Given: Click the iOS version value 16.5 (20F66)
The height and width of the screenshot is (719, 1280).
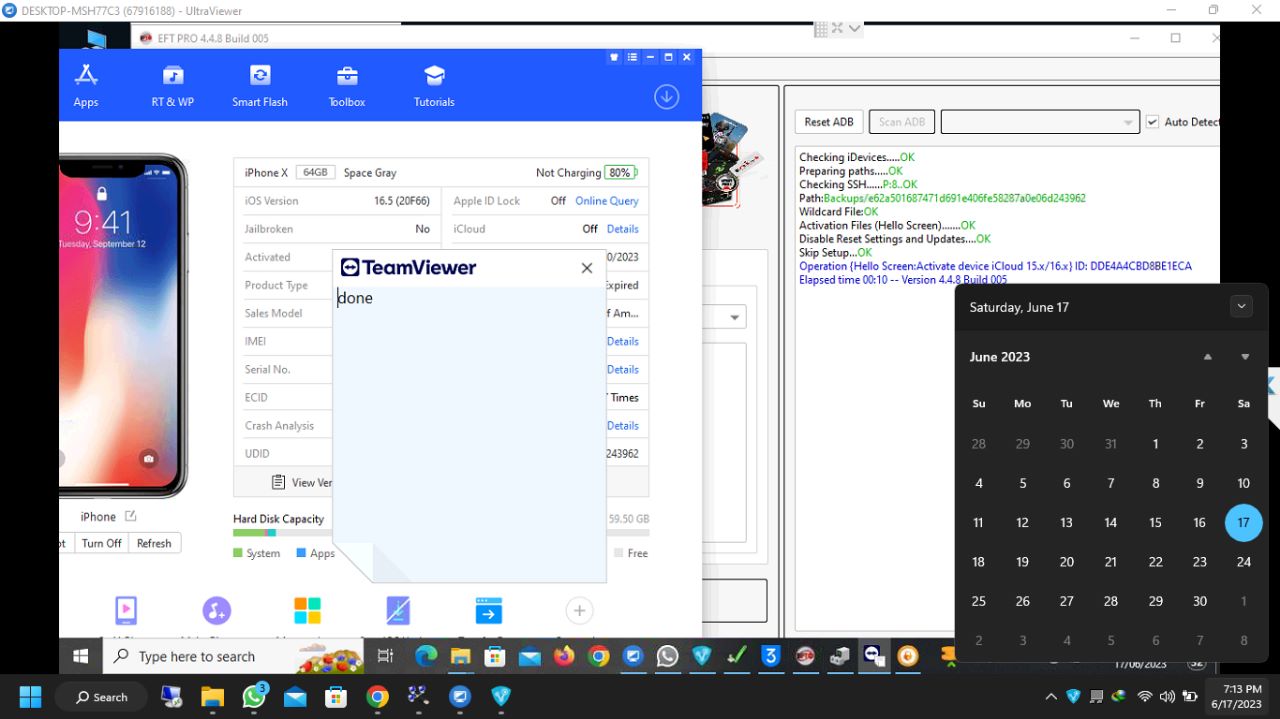Looking at the screenshot, I should click(402, 201).
